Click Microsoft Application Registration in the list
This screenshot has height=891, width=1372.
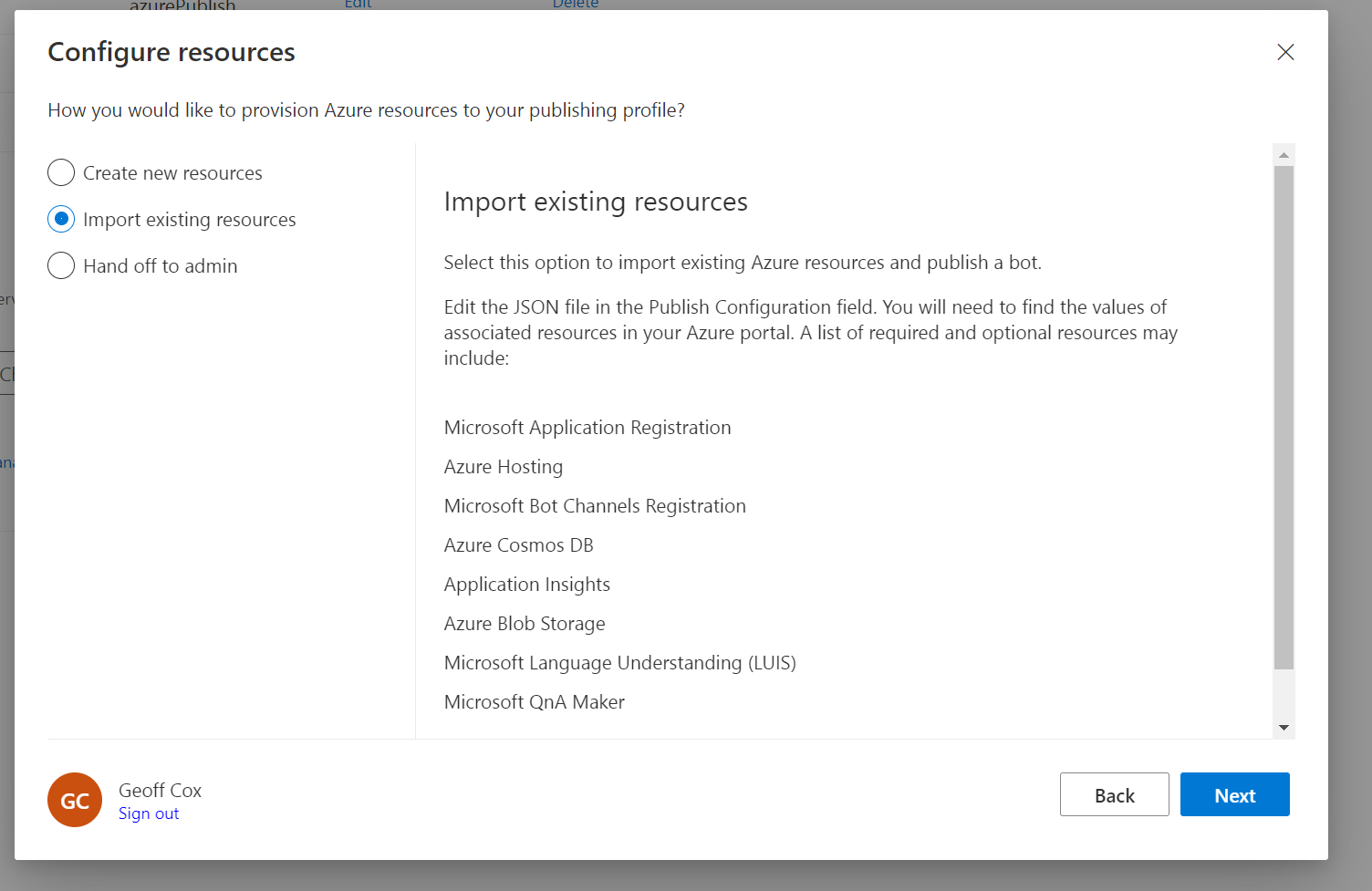(x=587, y=428)
